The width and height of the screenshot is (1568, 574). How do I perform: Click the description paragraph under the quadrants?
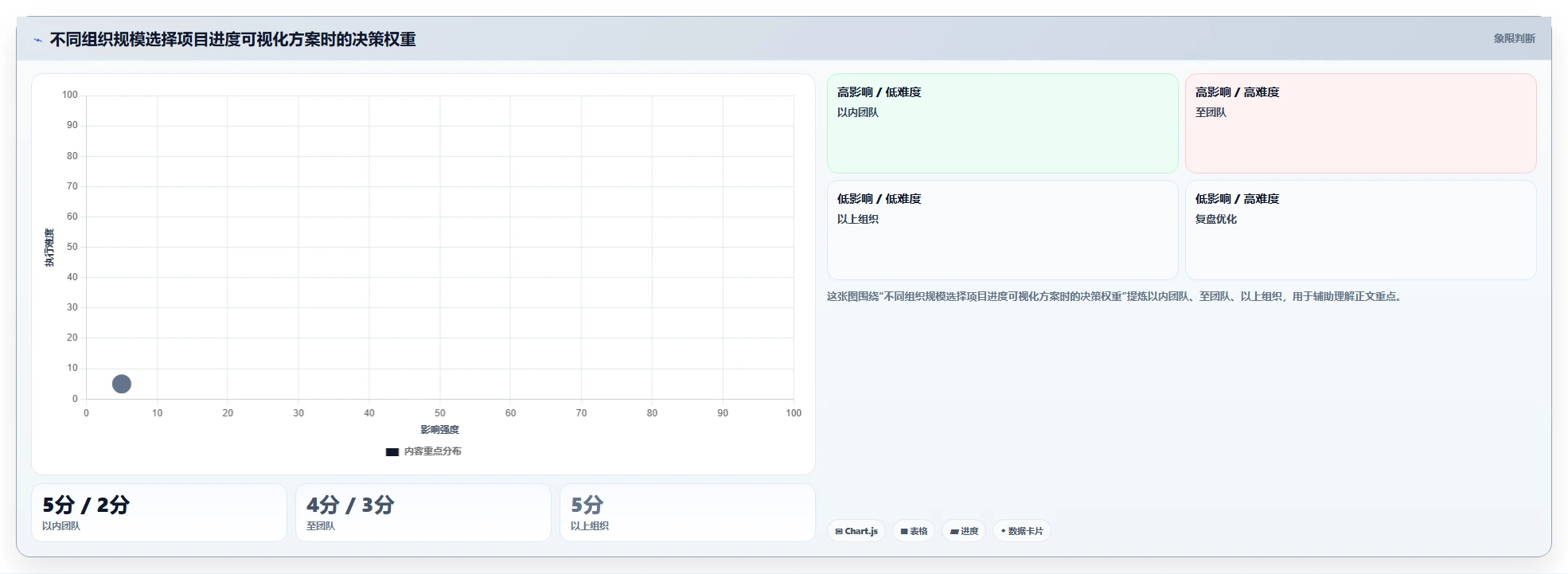tap(1114, 296)
